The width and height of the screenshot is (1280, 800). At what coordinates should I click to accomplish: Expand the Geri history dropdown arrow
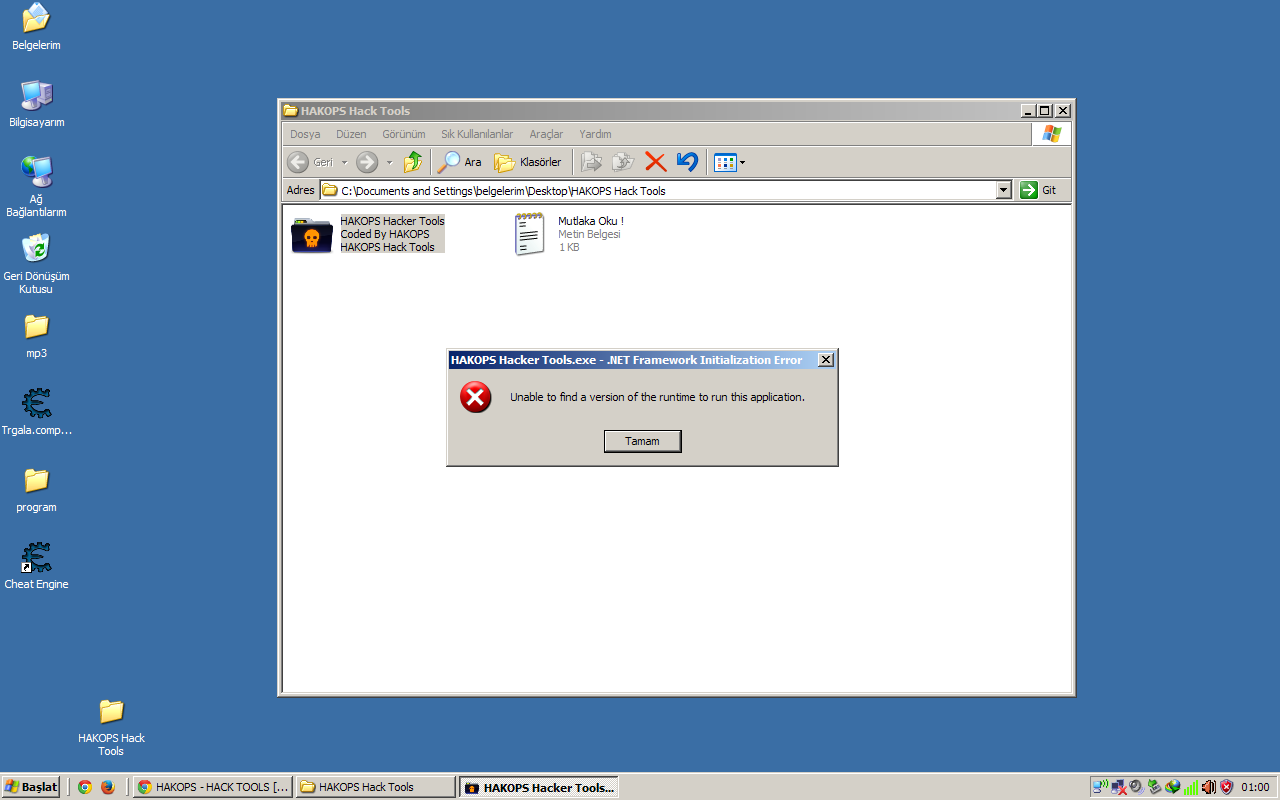tap(344, 162)
